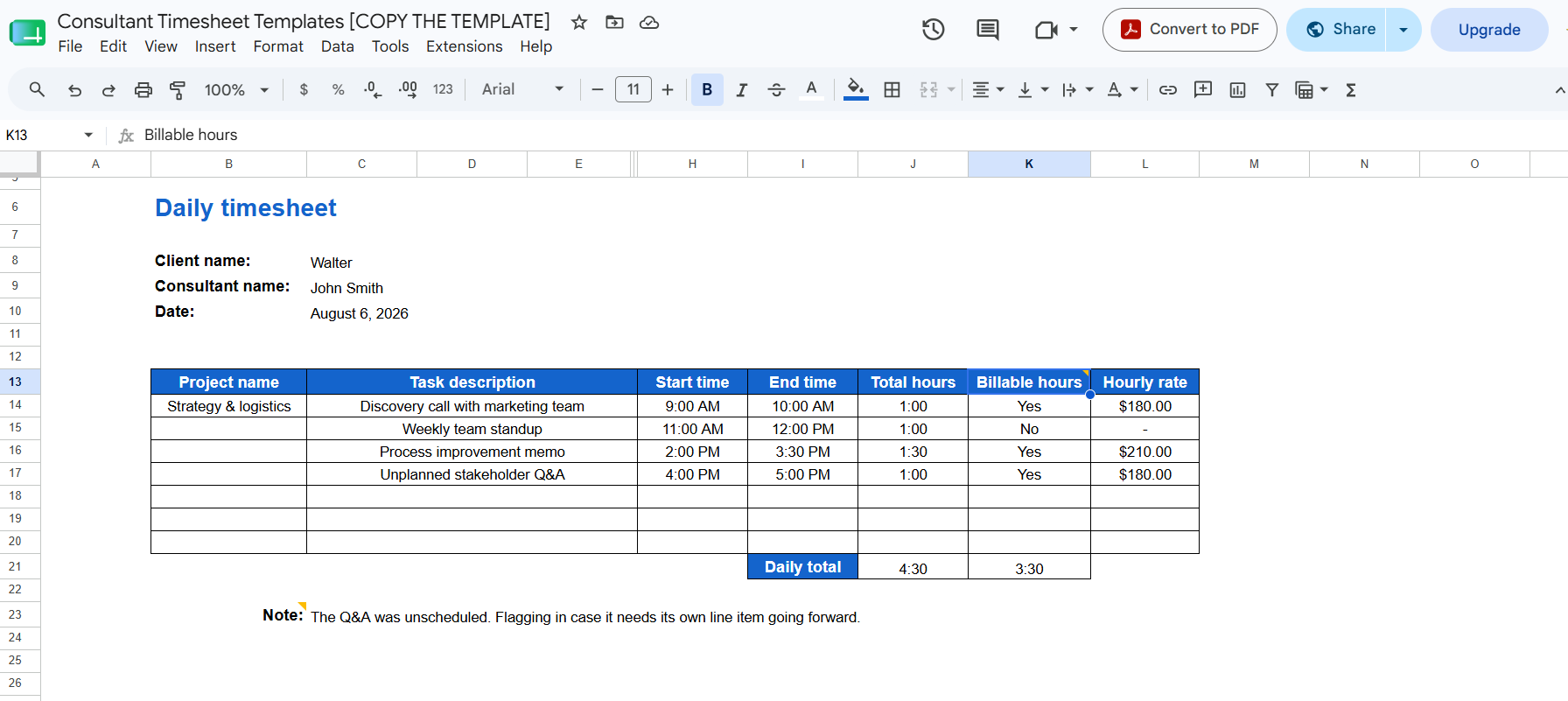The image size is (1568, 701).
Task: Insert a chart
Action: (1237, 89)
